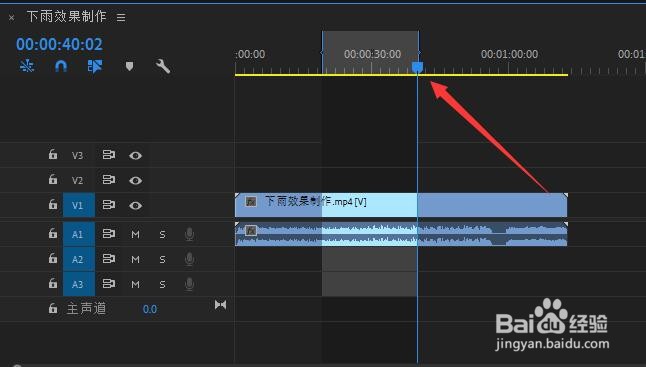Screen dimensions: 646x367
Task: Click the Out point marker on ruler
Action: click(x=419, y=53)
